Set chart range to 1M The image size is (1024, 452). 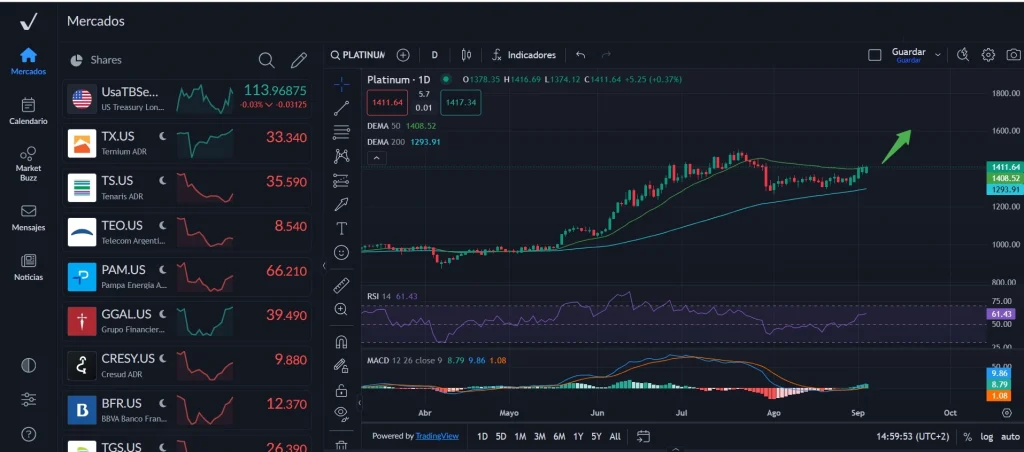(520, 436)
